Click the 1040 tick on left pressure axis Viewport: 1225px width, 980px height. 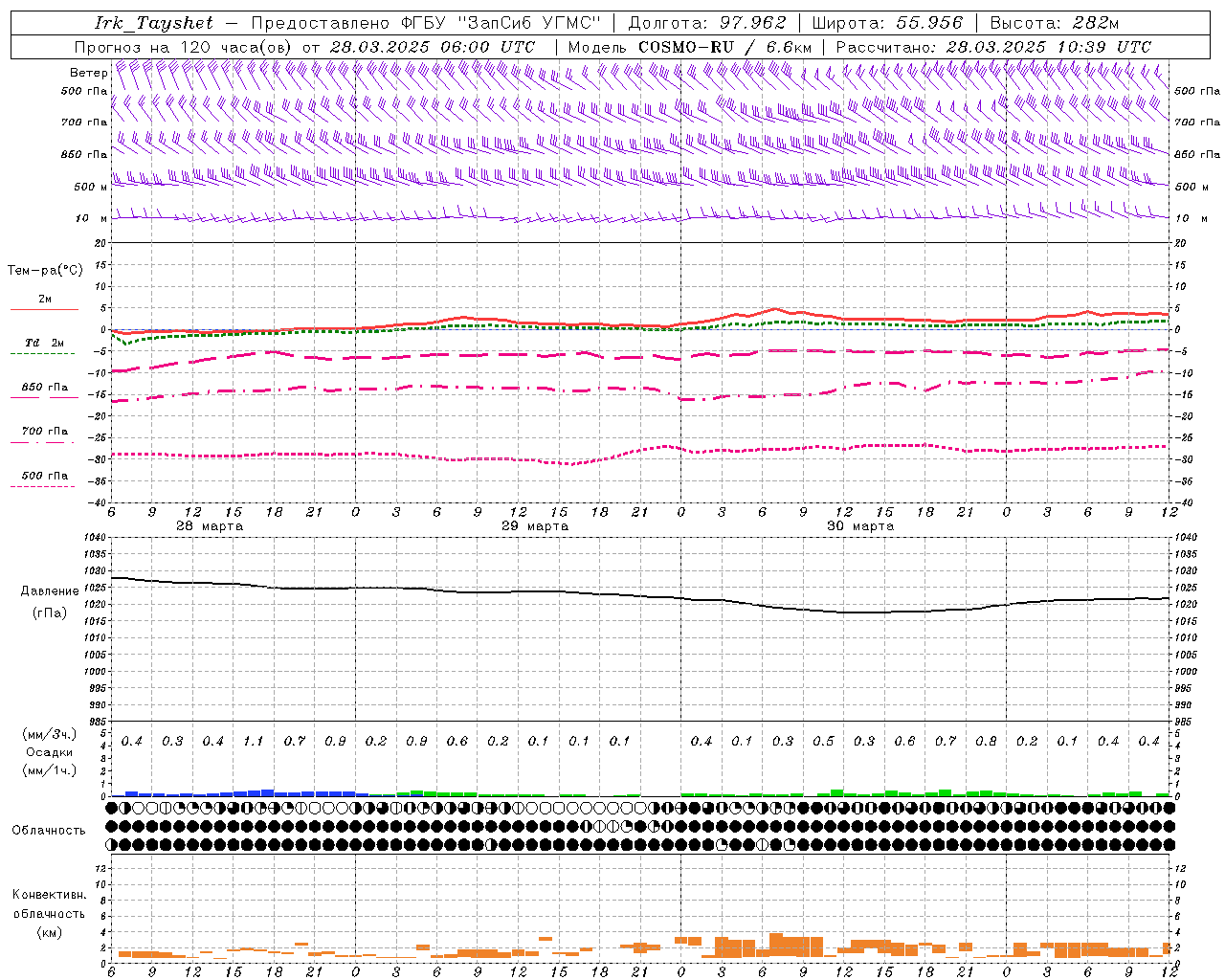[95, 537]
